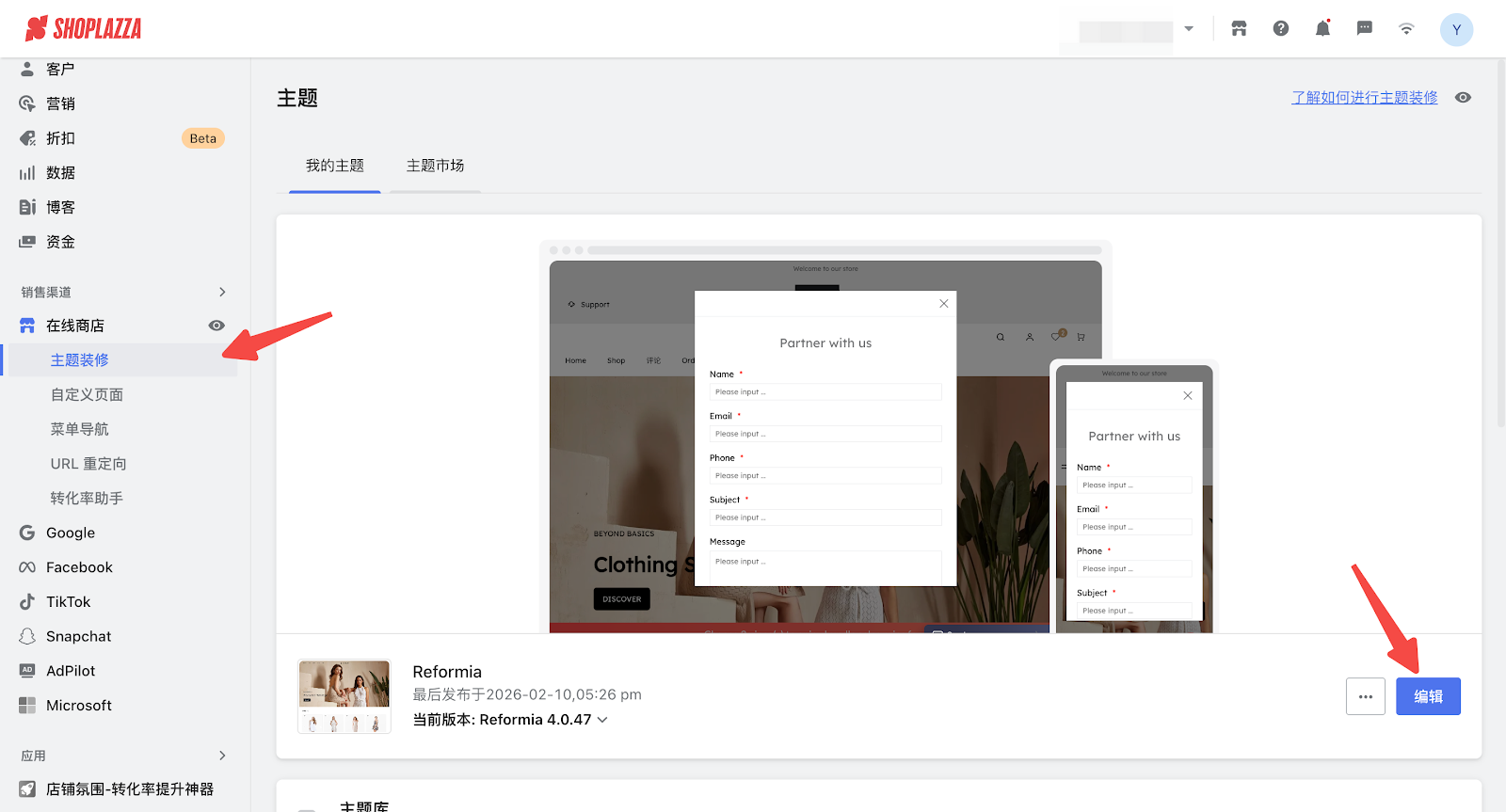
Task: Preview online store via eye icon
Action: pos(216,326)
